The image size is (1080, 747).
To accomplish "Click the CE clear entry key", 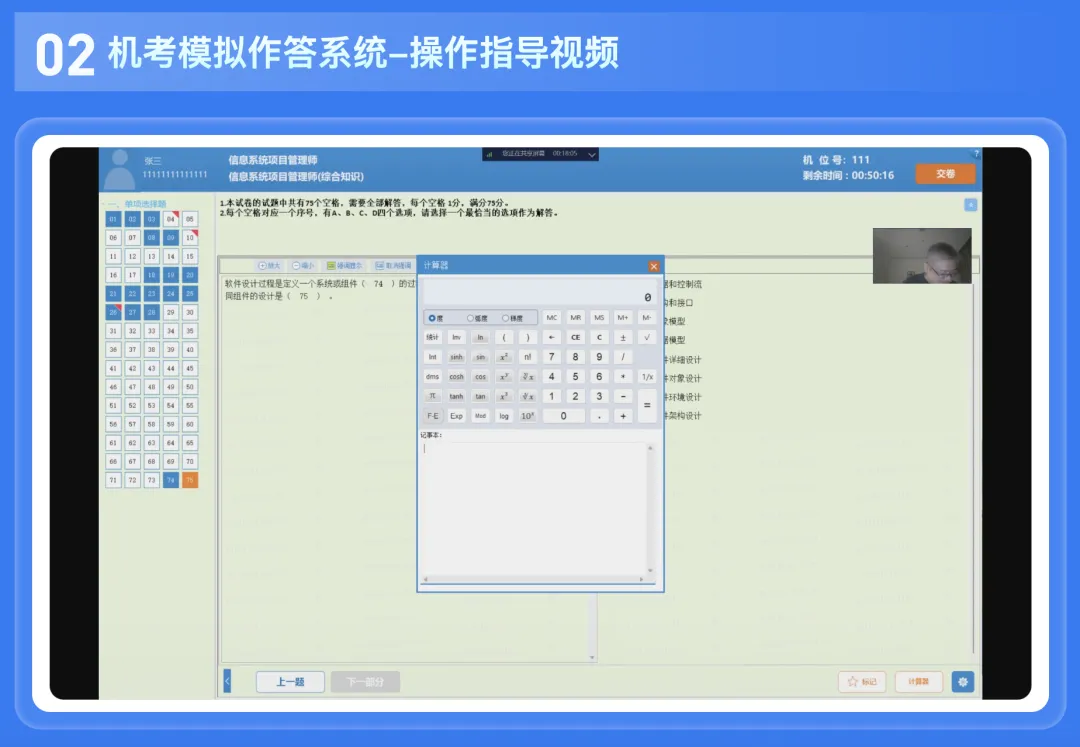I will click(x=575, y=337).
